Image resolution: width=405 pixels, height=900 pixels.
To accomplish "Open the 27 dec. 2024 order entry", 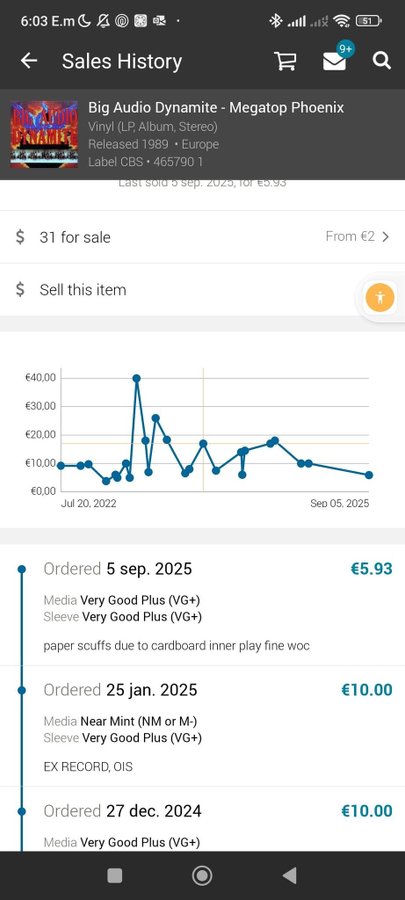I will [x=202, y=819].
